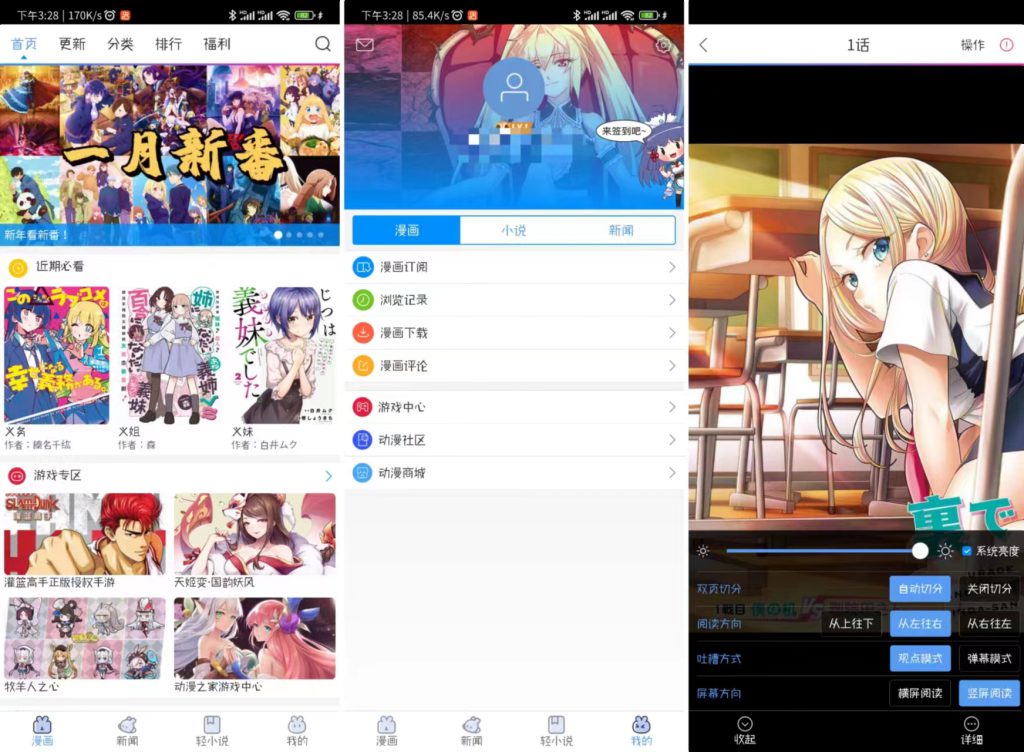Open the 游戏中心 game icon
Viewport: 1024px width, 752px height.
pyautogui.click(x=362, y=407)
